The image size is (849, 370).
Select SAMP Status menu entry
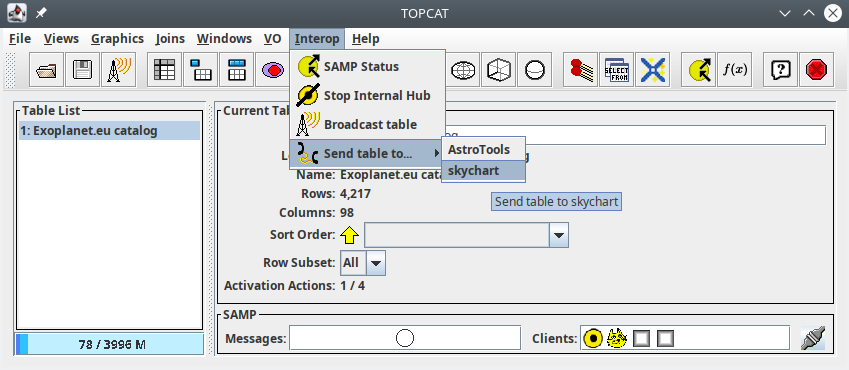click(x=367, y=67)
